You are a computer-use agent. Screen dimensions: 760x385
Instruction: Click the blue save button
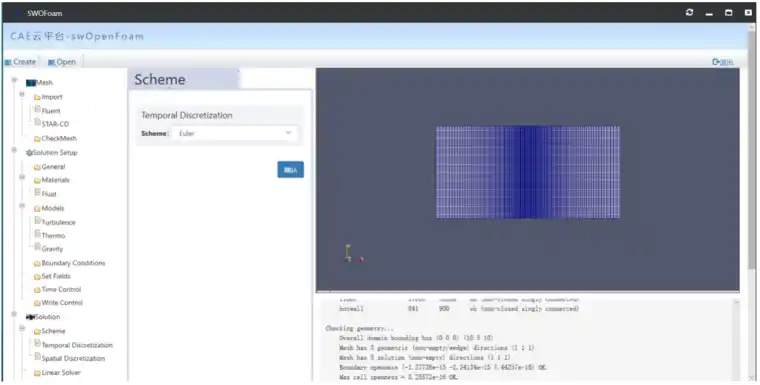(290, 170)
